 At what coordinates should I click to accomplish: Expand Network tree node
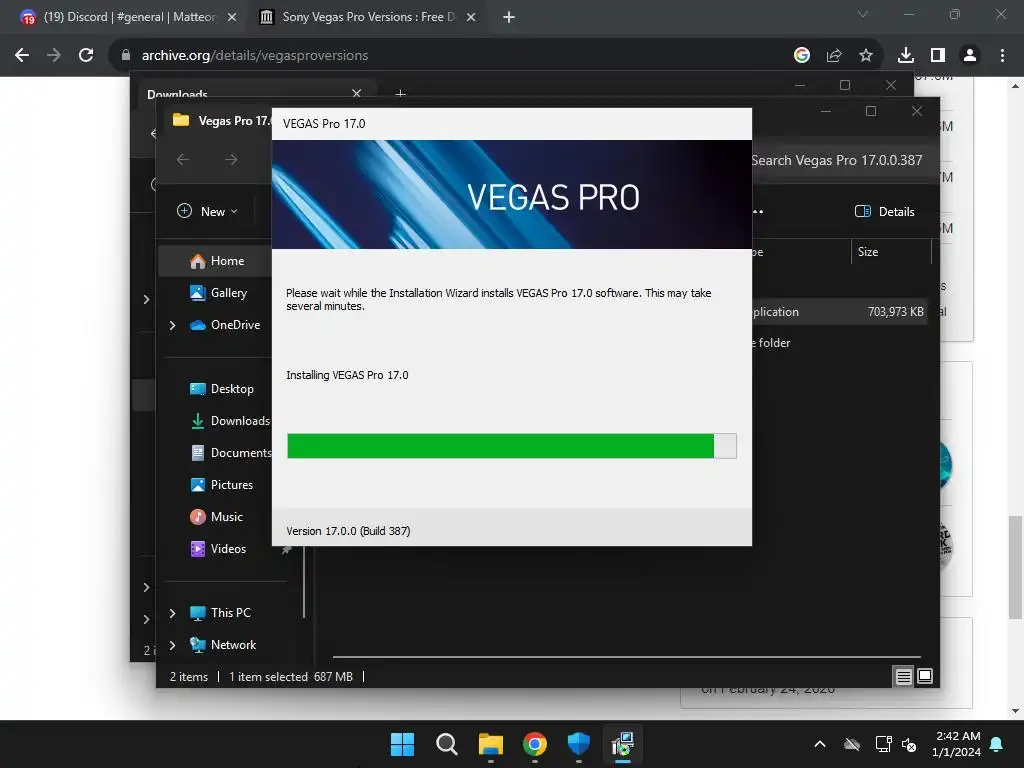(172, 645)
